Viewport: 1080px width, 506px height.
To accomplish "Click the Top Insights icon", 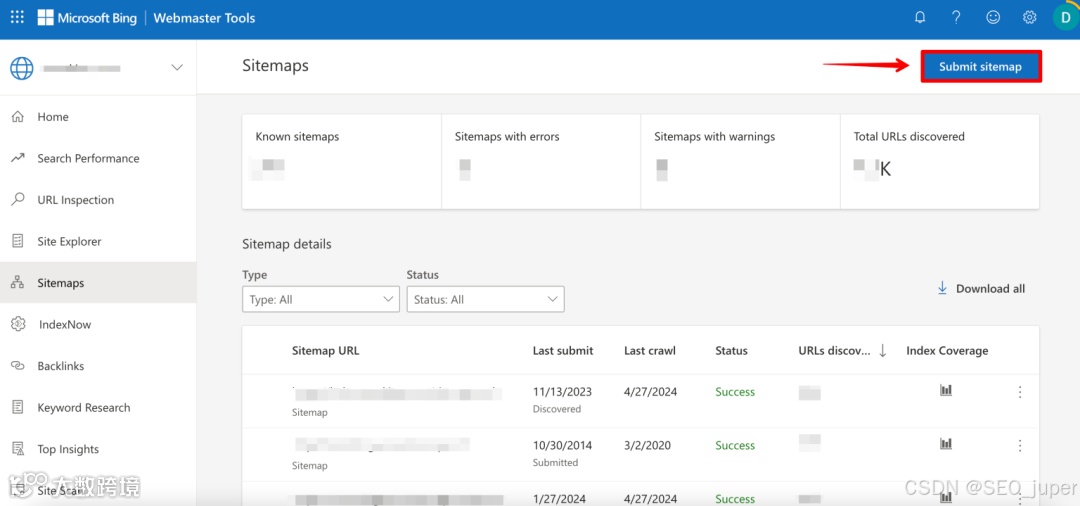I will click(x=18, y=449).
